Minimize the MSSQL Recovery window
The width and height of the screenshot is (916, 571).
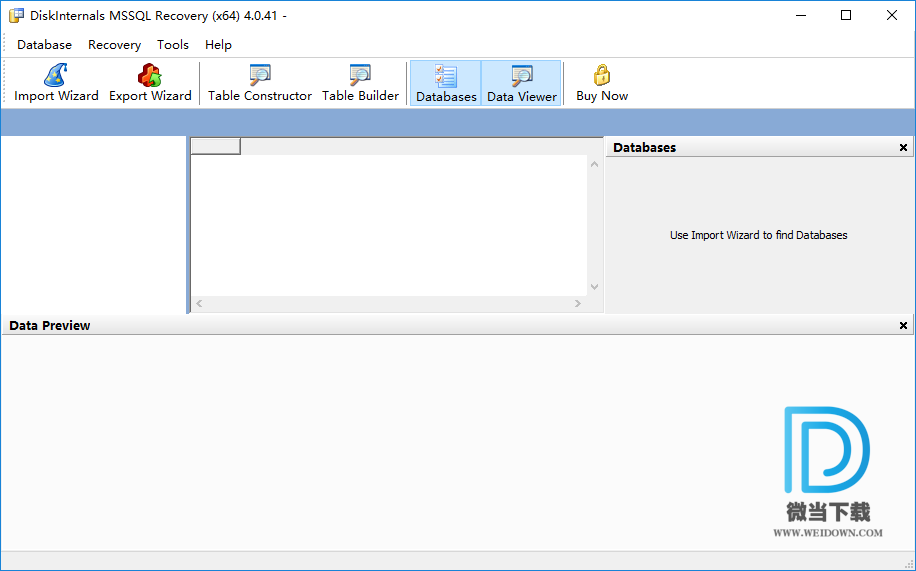point(801,16)
